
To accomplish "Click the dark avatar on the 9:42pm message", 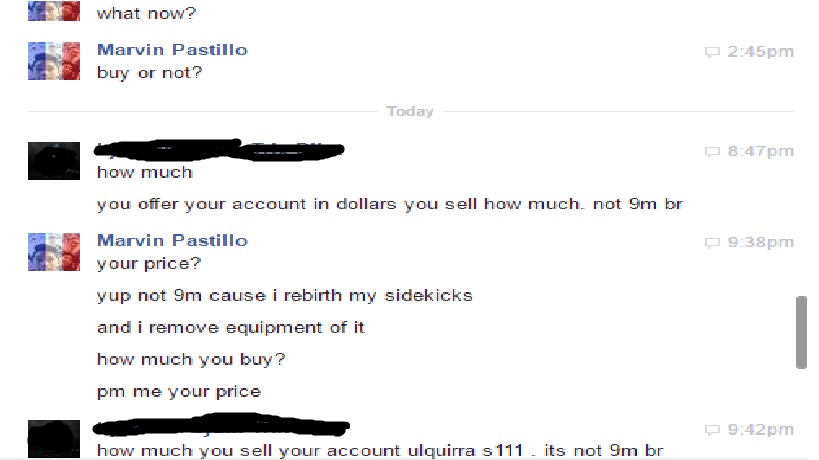I will click(x=54, y=440).
